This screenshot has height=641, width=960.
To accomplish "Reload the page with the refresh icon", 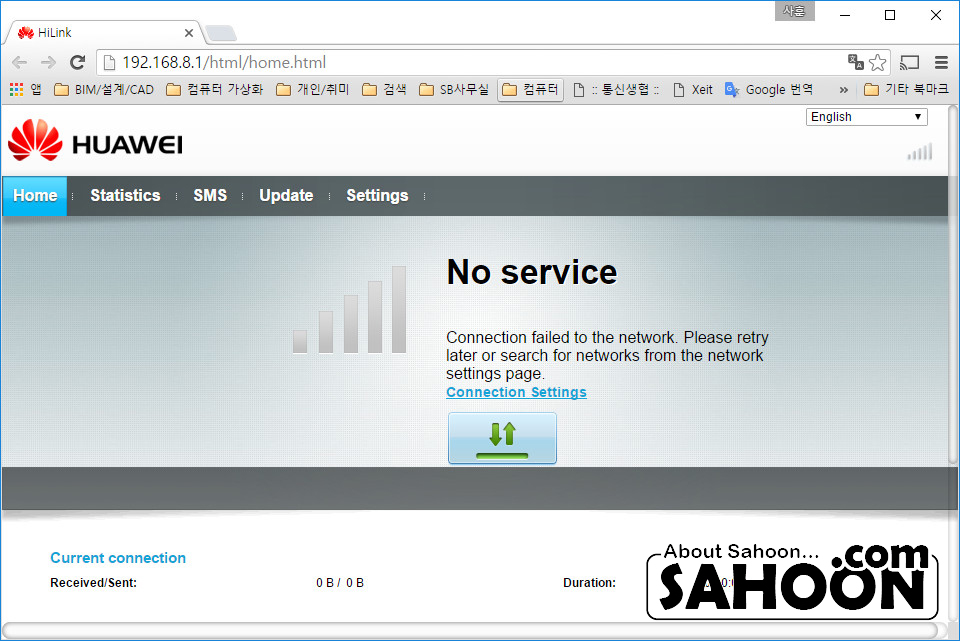I will (77, 62).
